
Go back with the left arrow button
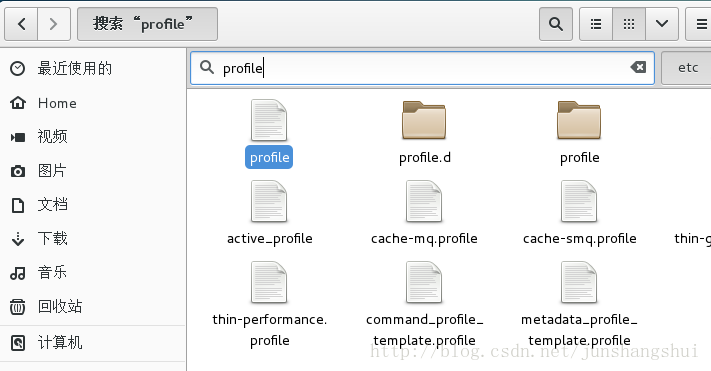(x=21, y=24)
